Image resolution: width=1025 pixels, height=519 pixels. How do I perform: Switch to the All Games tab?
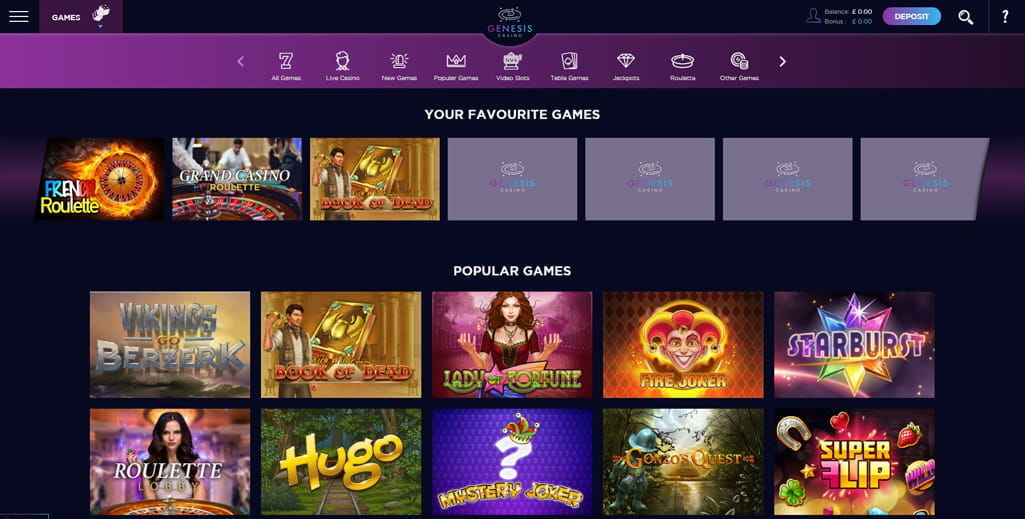pyautogui.click(x=286, y=66)
